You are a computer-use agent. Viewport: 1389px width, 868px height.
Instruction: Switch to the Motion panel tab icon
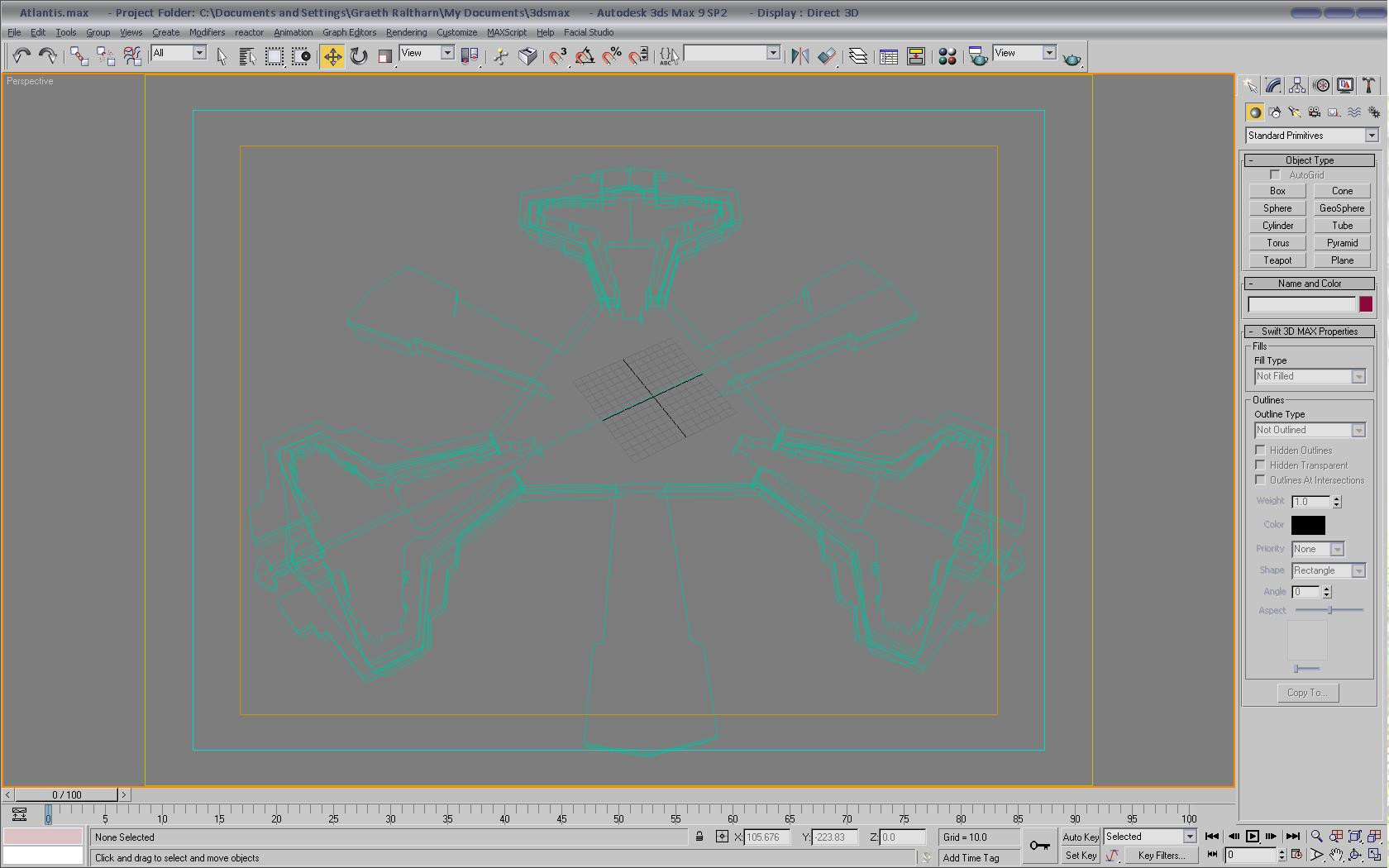1321,85
